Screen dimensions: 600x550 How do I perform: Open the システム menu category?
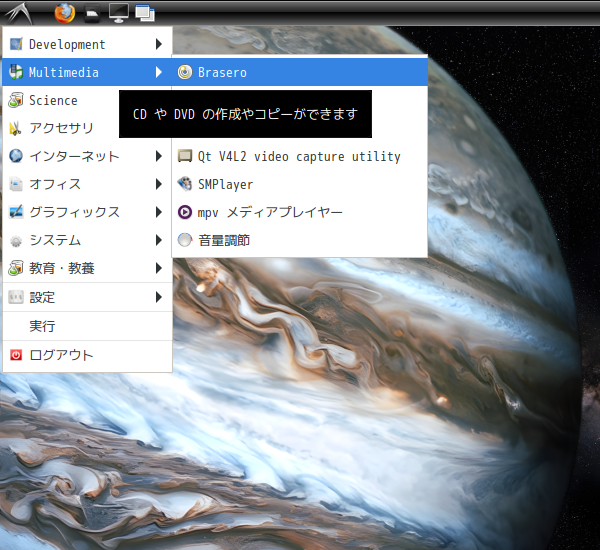coord(87,240)
